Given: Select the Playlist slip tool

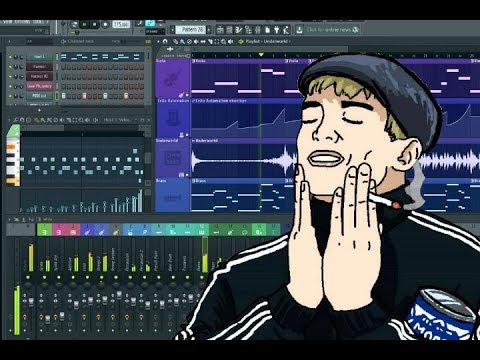Looking at the screenshot, I should pos(203,41).
